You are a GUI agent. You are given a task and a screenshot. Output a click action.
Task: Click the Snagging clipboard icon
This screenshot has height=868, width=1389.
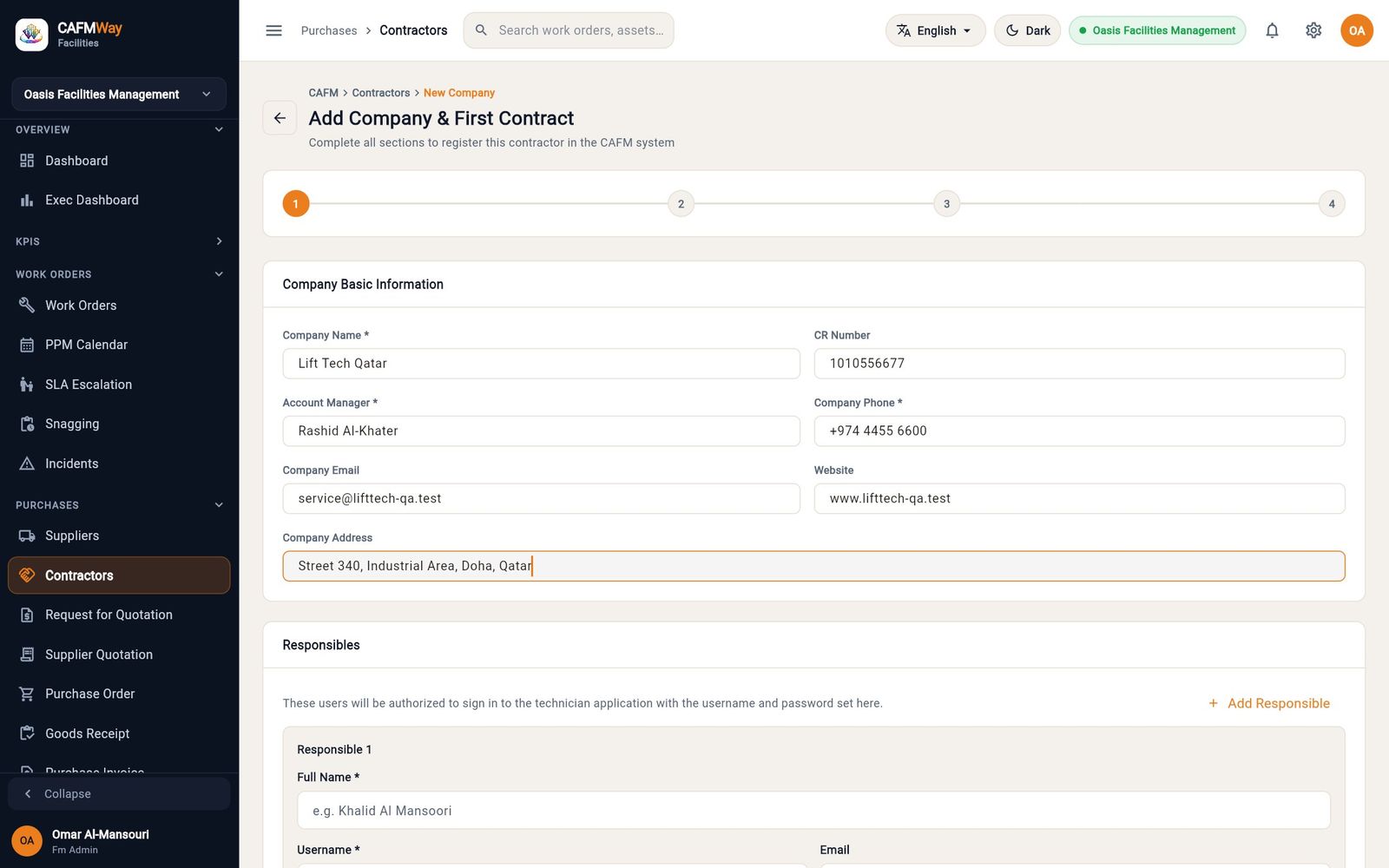27,424
